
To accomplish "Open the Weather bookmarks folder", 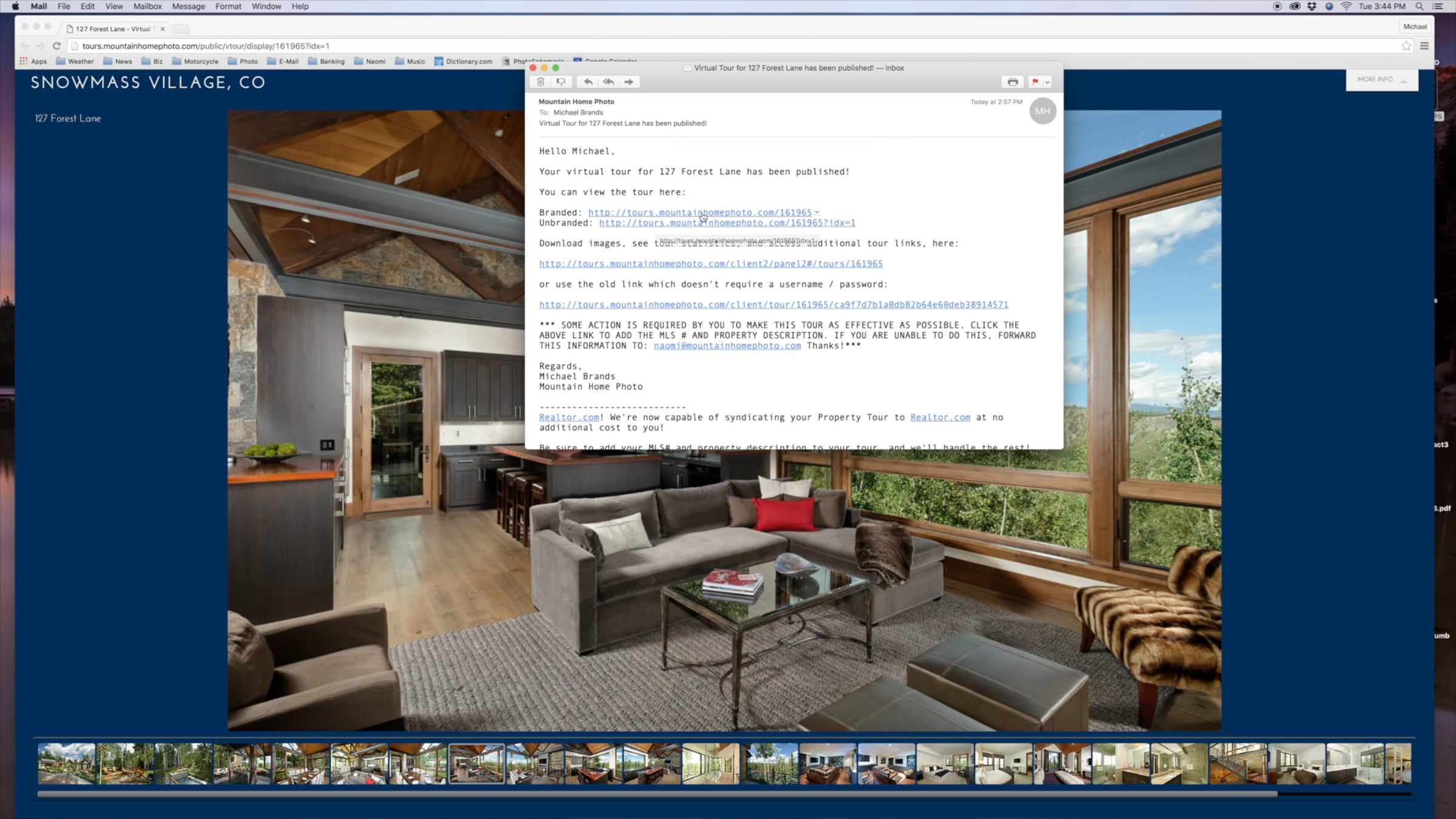I will pyautogui.click(x=75, y=61).
